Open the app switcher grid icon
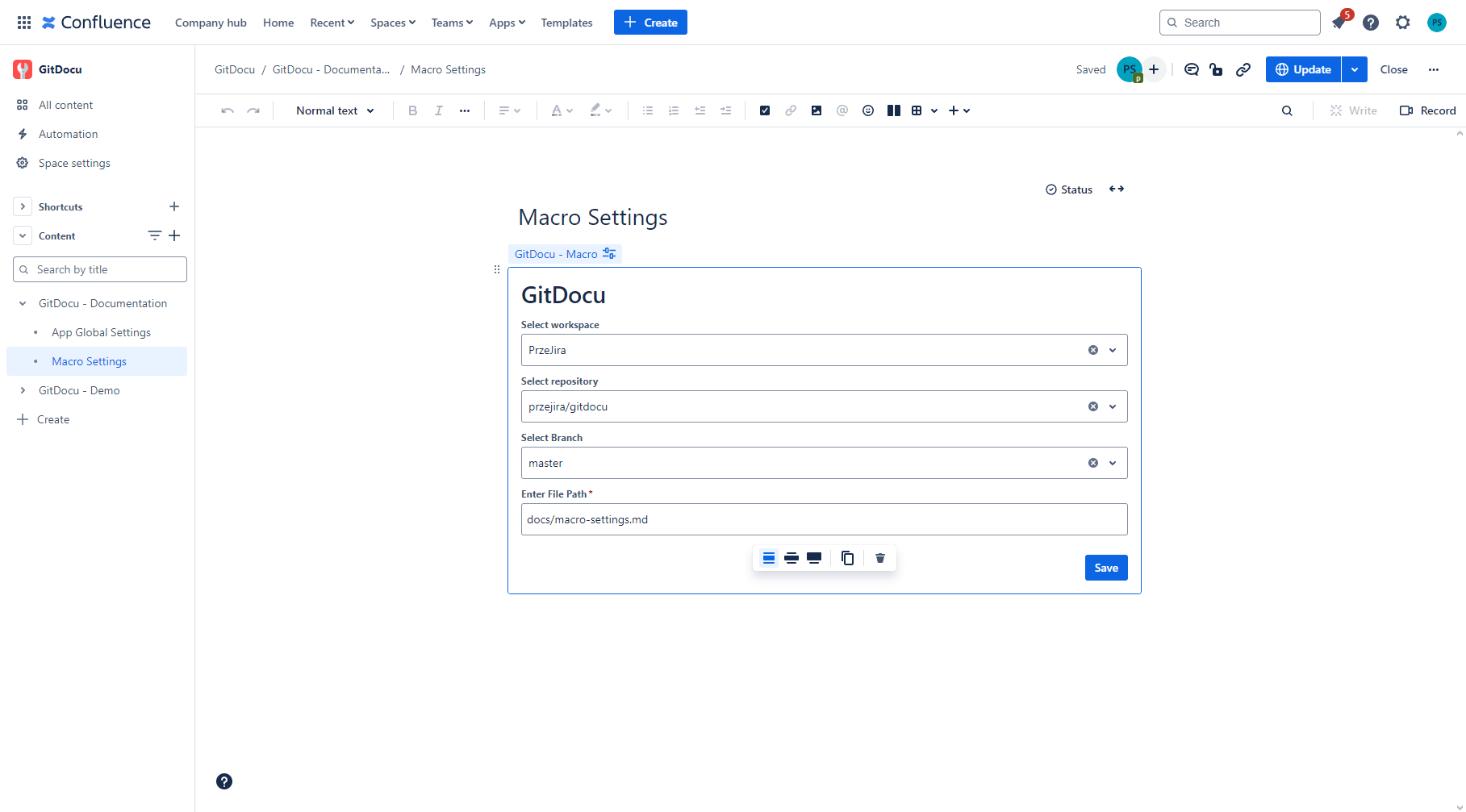The width and height of the screenshot is (1466, 812). 24,23
